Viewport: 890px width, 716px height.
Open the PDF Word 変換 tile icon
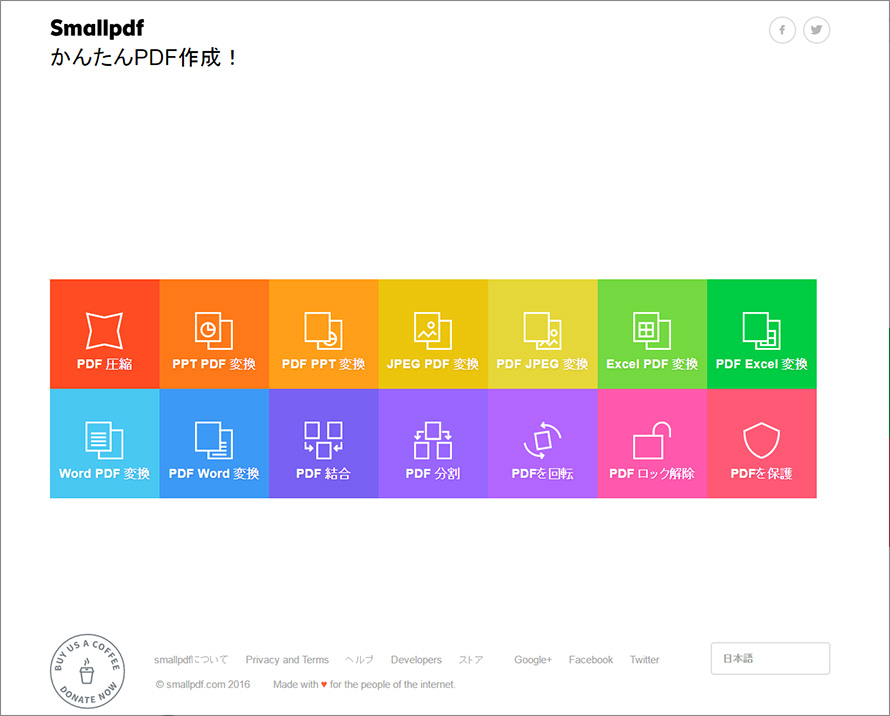tap(213, 439)
